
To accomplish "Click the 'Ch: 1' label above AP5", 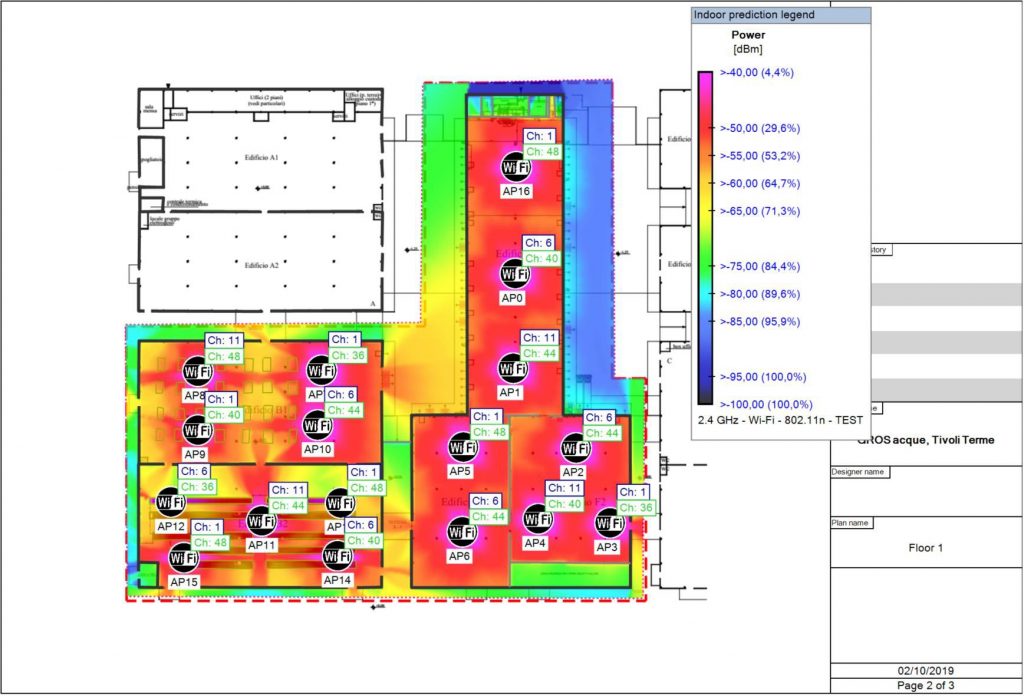I will click(487, 417).
